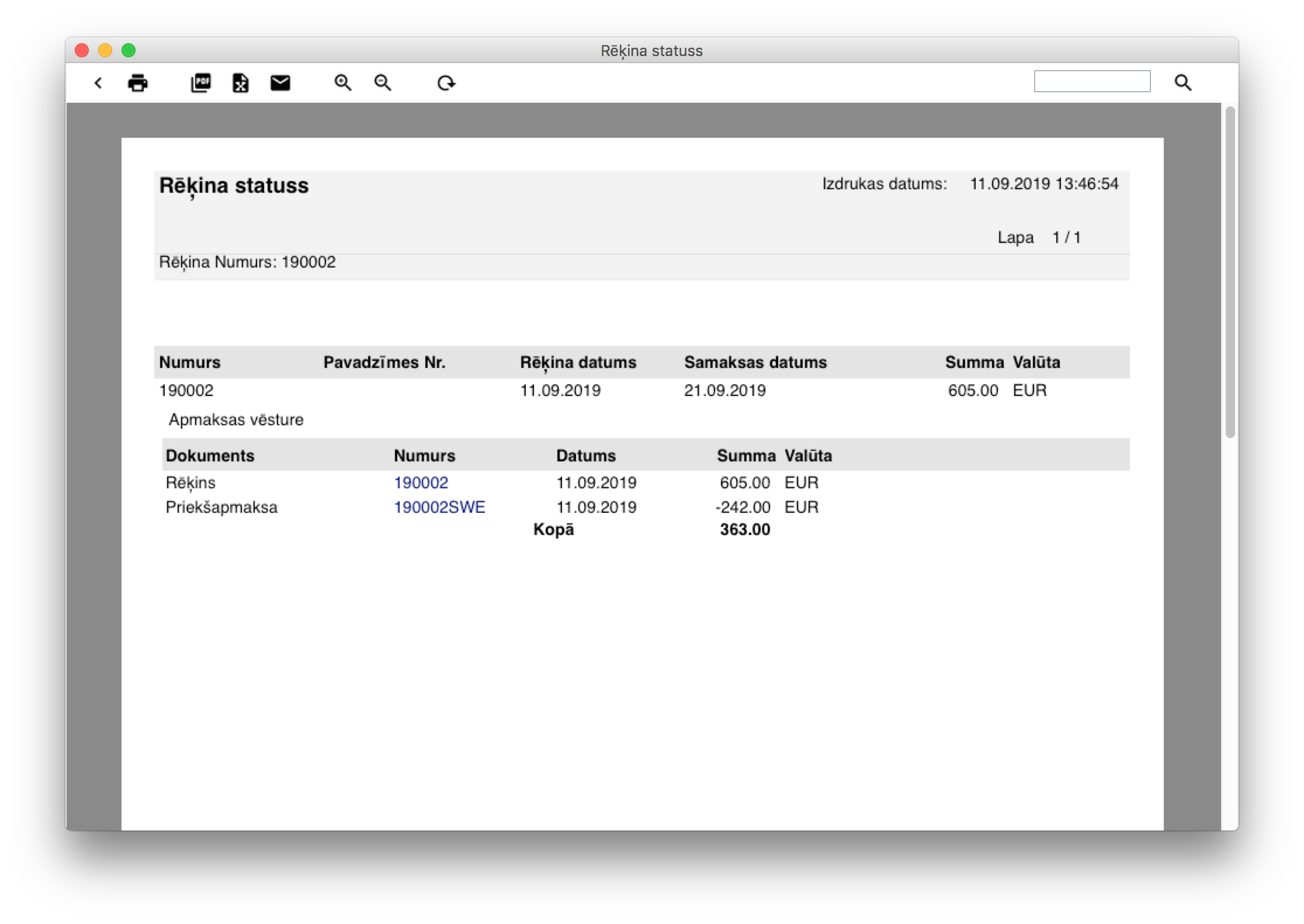The image size is (1304, 924).
Task: Enter full screen with the green button
Action: 129,50
